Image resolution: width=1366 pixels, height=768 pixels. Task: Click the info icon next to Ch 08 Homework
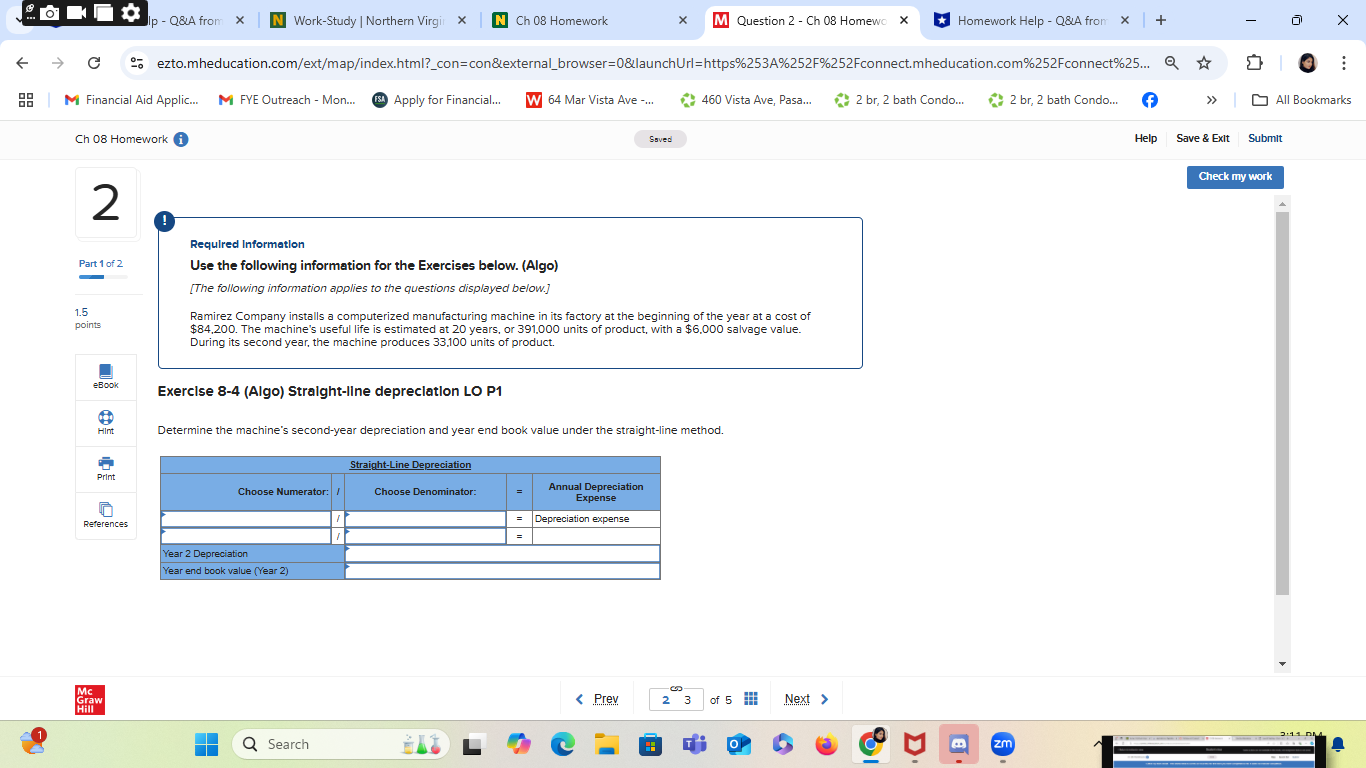179,138
